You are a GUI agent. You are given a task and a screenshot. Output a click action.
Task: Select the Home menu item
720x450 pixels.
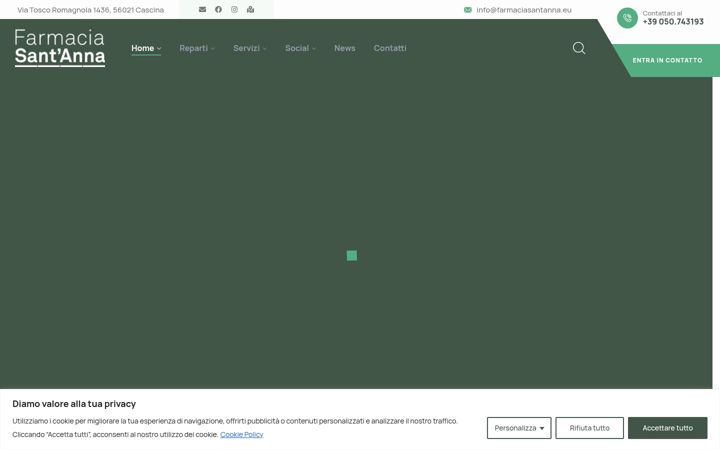pyautogui.click(x=142, y=48)
